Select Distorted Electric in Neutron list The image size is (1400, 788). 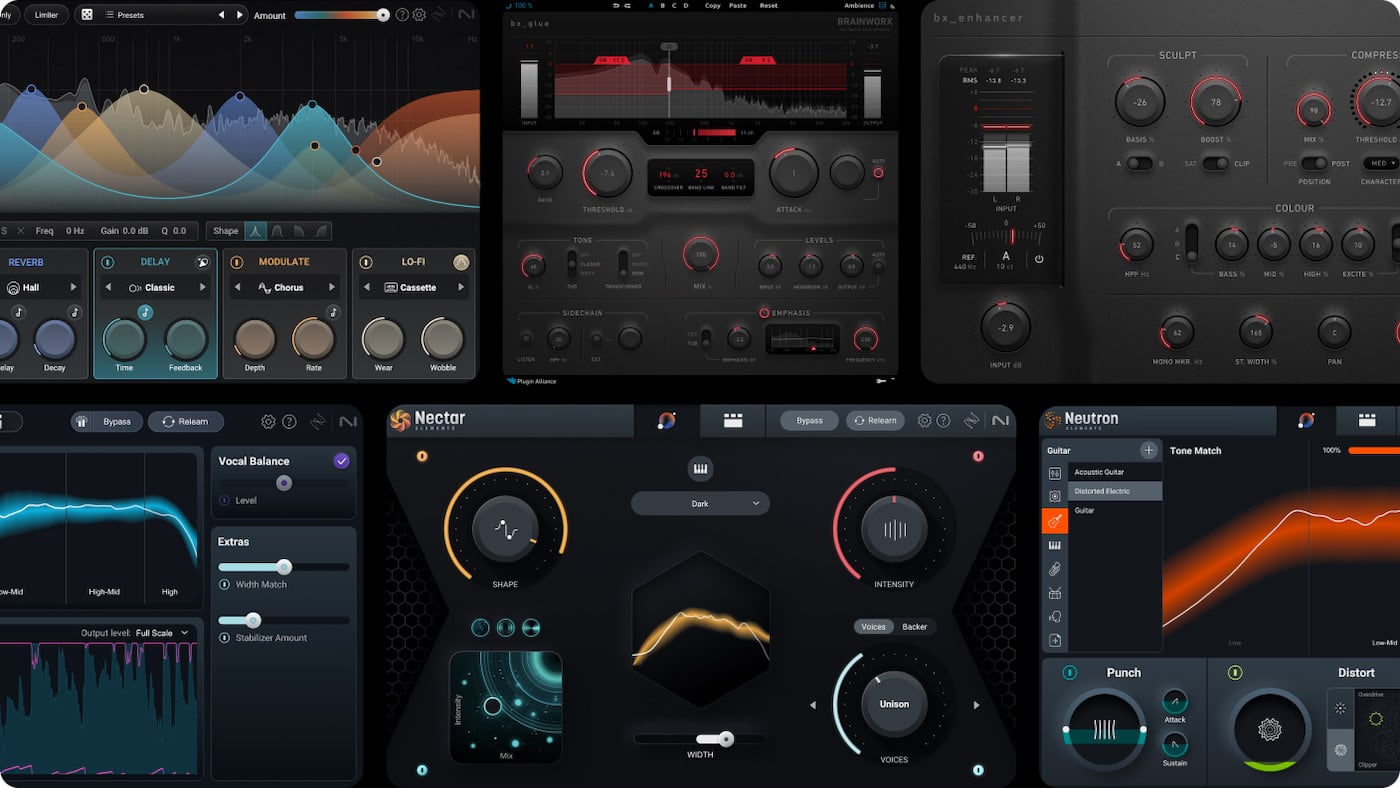coord(1115,491)
